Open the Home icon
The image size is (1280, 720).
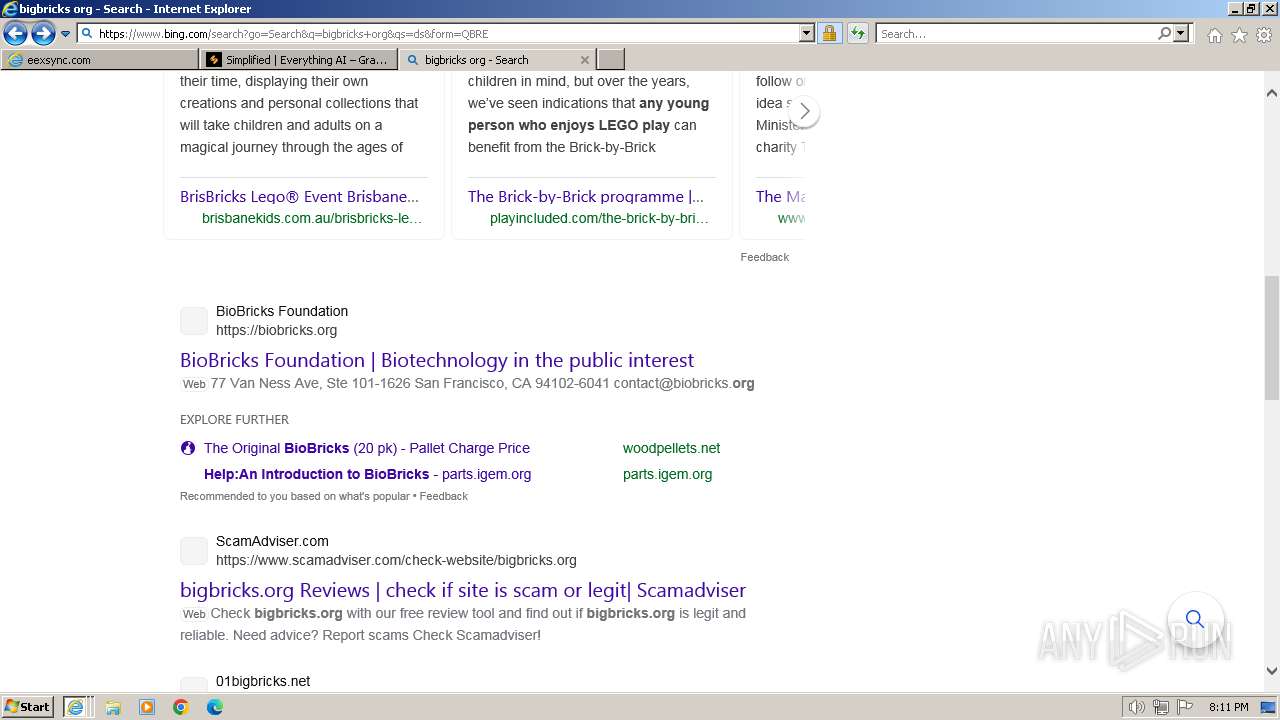tap(1214, 35)
